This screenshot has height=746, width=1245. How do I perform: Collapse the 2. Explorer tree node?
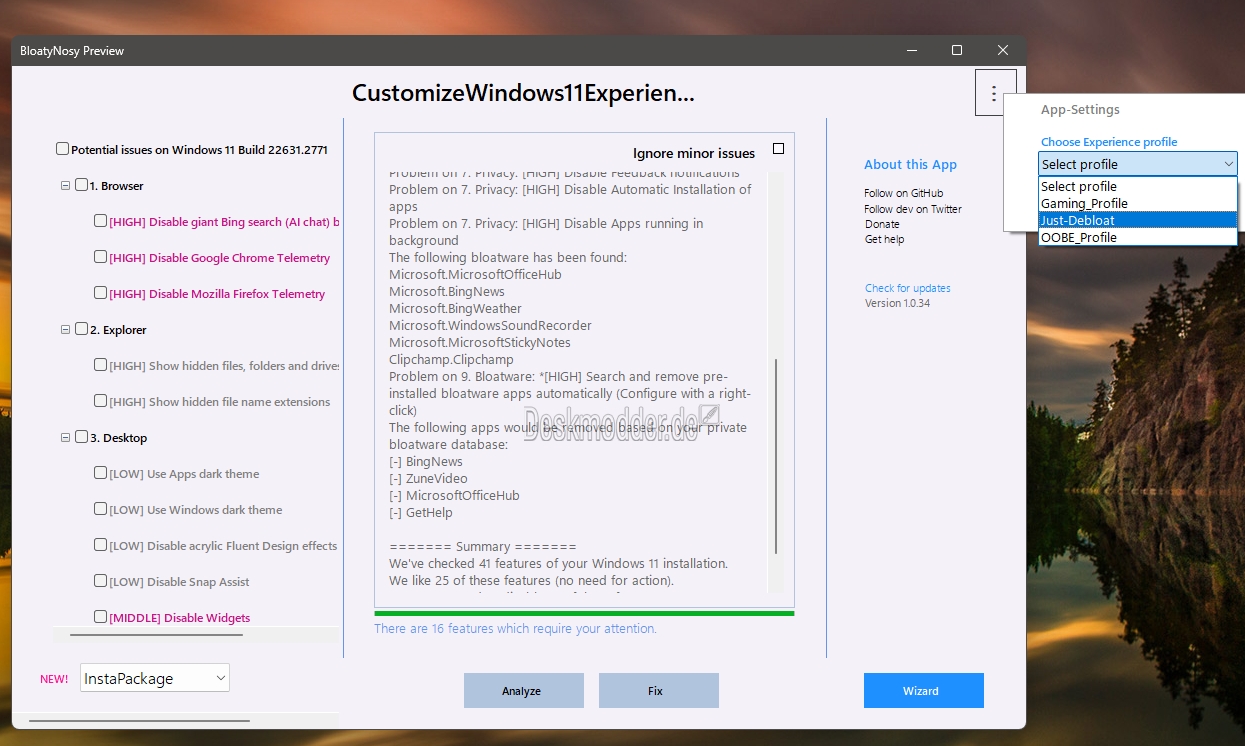pyautogui.click(x=65, y=329)
